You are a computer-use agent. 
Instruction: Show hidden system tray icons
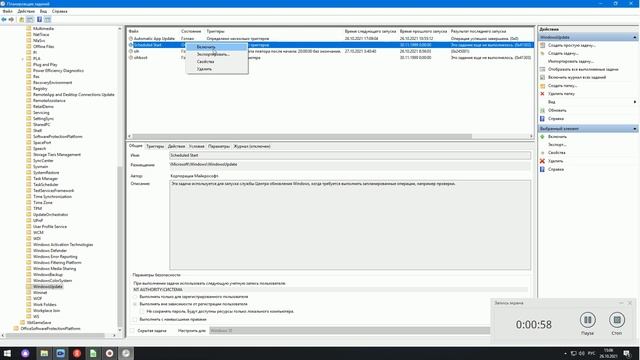pyautogui.click(x=565, y=353)
